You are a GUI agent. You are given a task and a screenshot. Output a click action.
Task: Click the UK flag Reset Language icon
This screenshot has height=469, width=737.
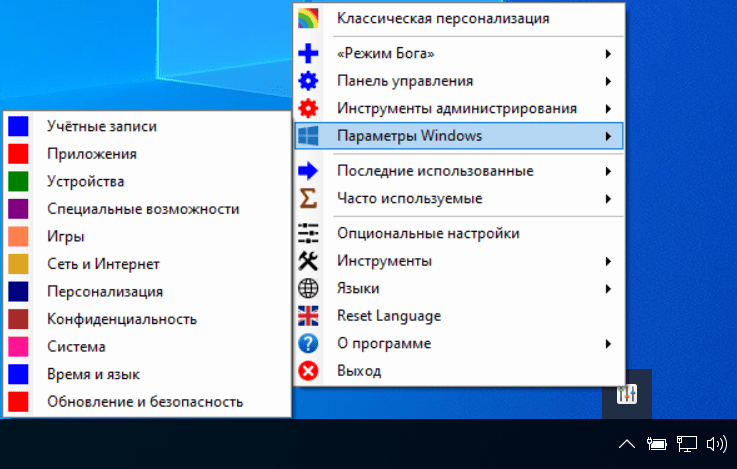point(308,316)
